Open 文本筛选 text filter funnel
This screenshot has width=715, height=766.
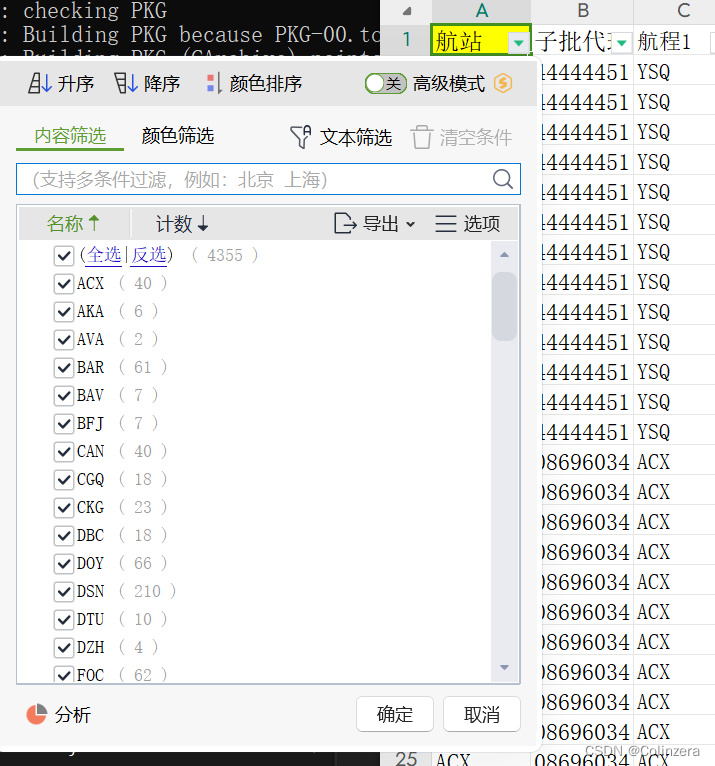[341, 137]
